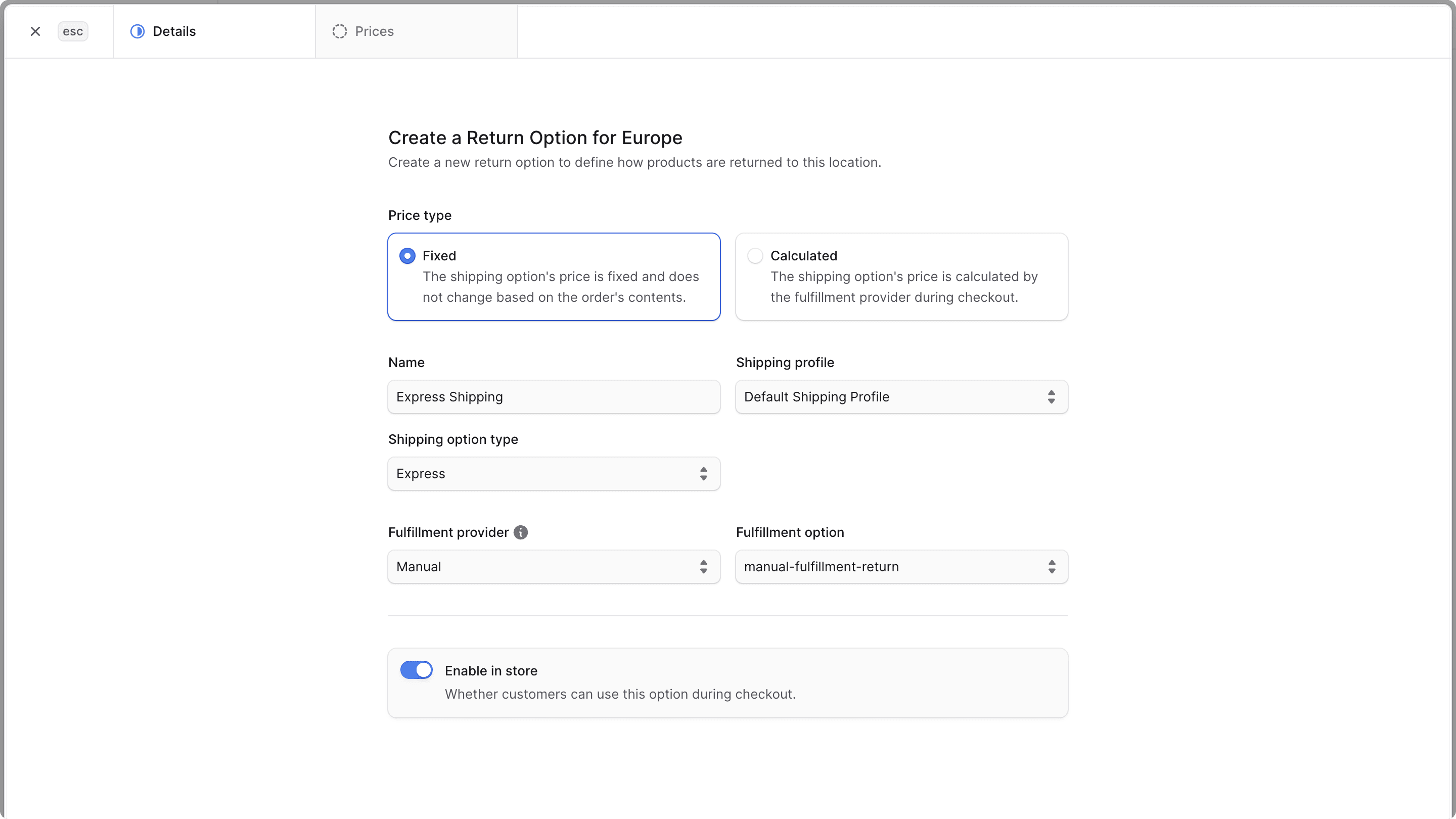The height and width of the screenshot is (819, 1456).
Task: Click the chevron on the Fulfillment provider select
Action: (x=704, y=566)
